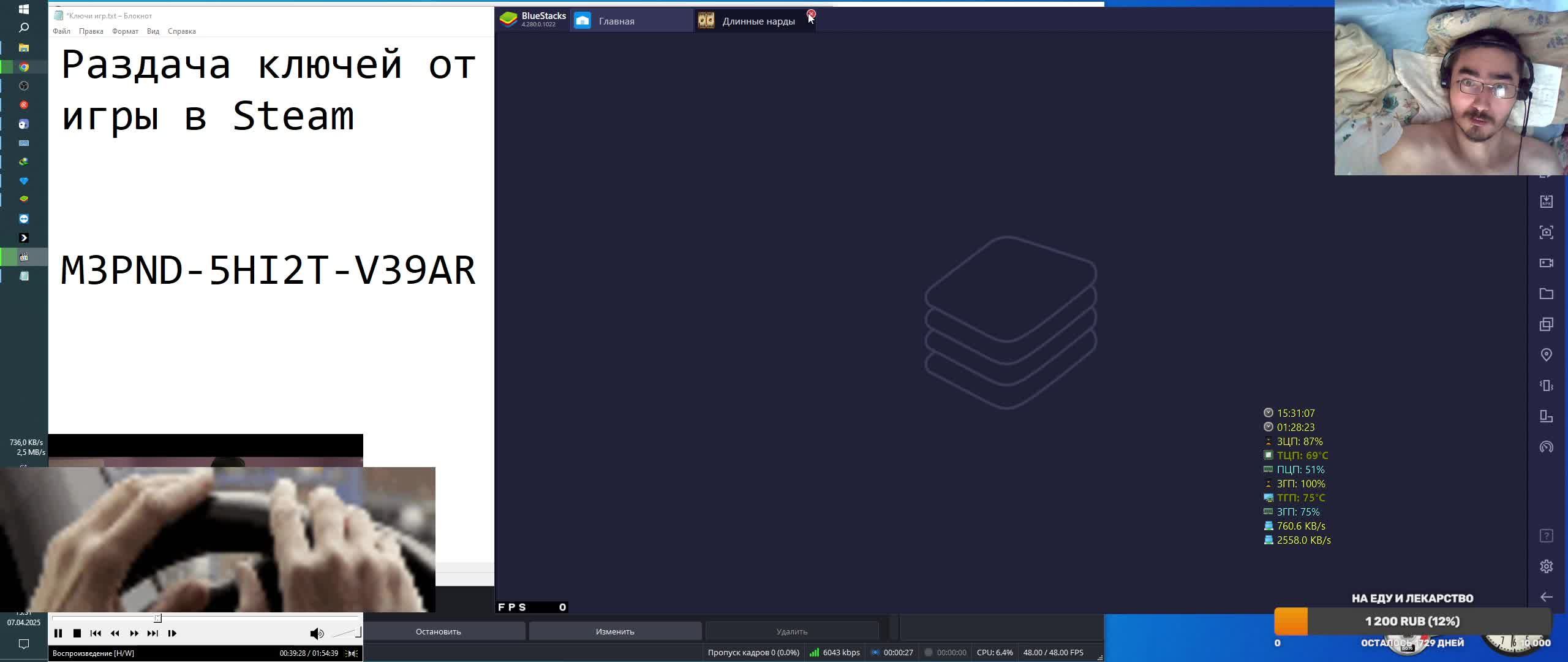Mute the media player speaker icon
1568x662 pixels.
click(x=316, y=633)
